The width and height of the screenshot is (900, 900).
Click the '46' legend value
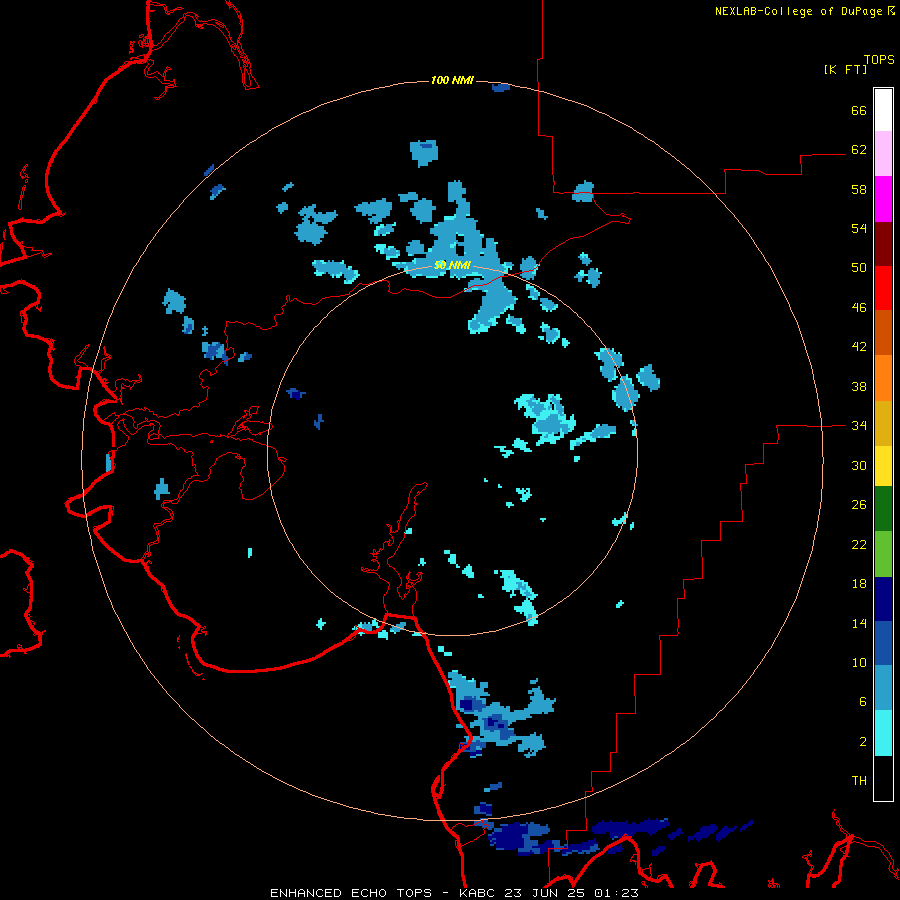[x=859, y=308]
